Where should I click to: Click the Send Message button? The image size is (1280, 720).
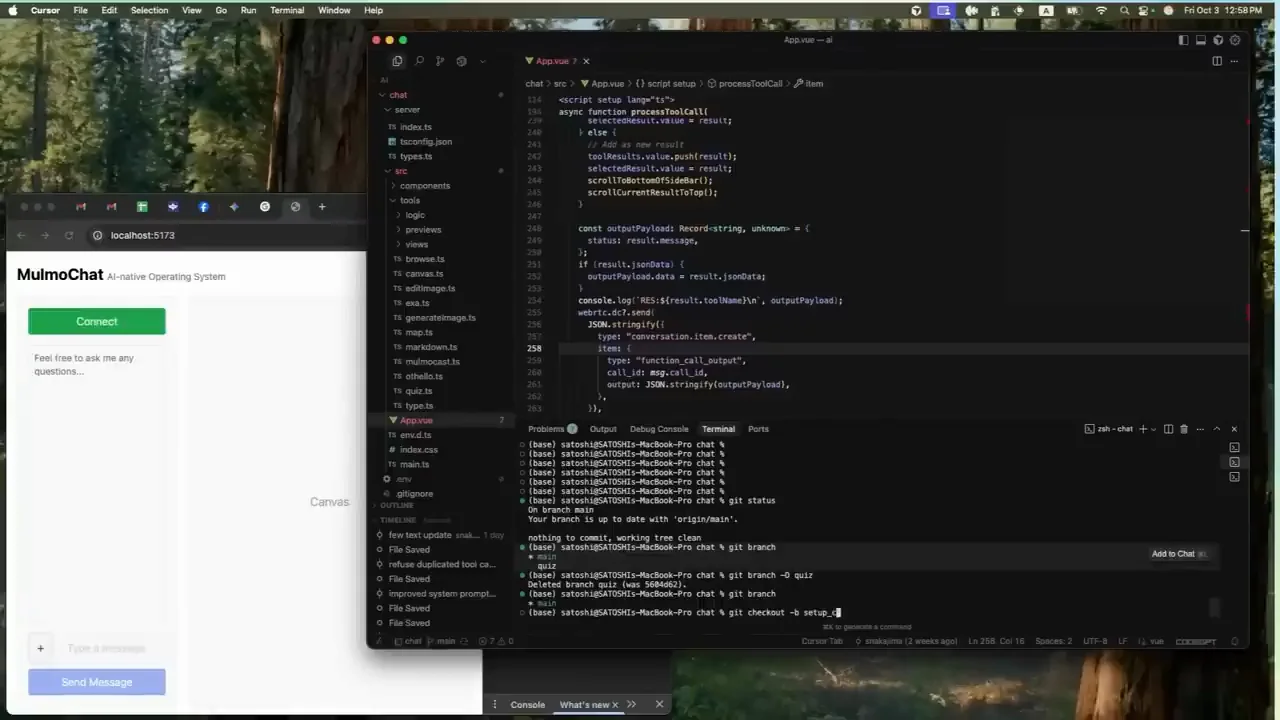point(97,682)
